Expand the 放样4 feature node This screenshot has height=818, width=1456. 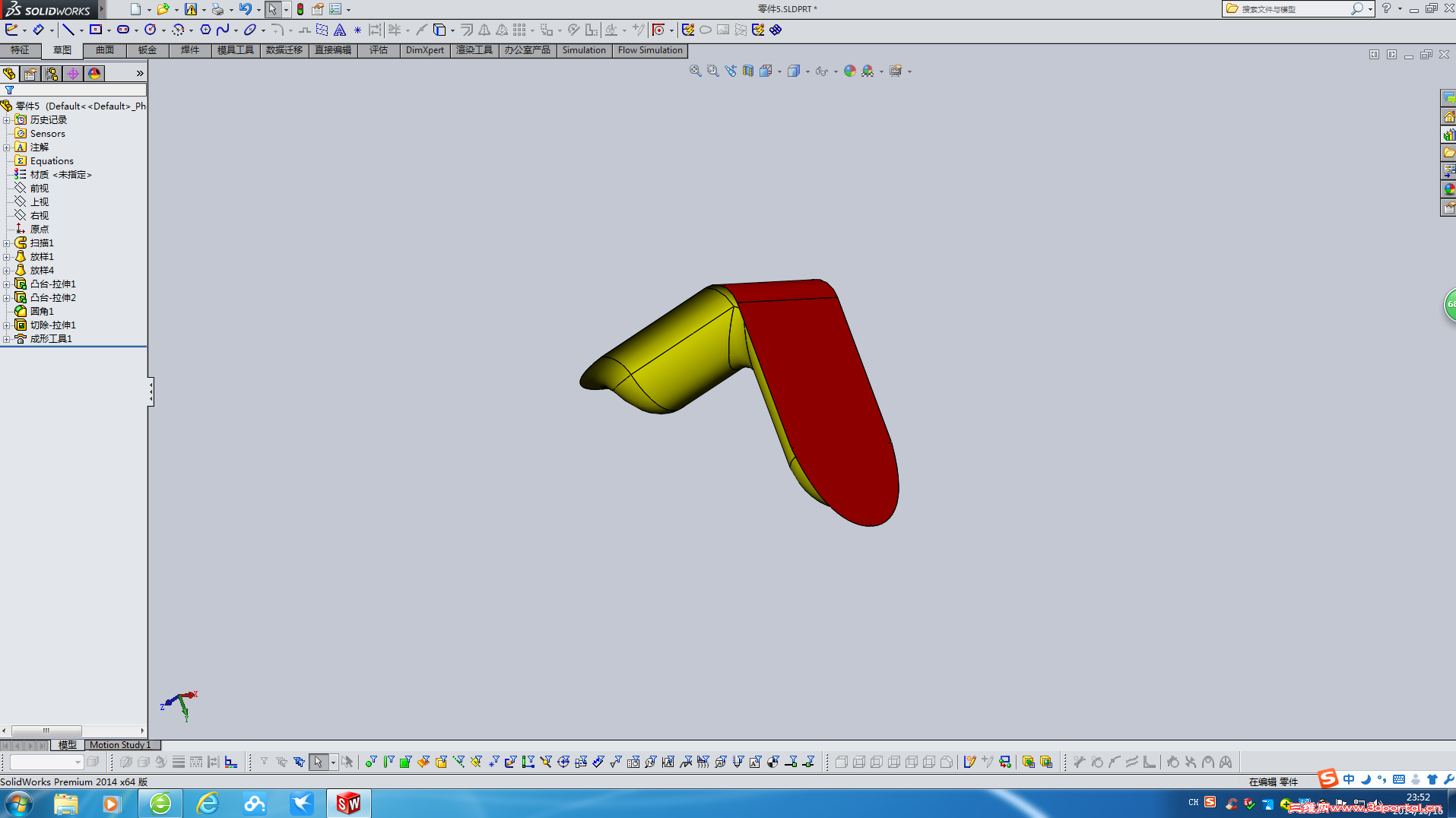tap(7, 271)
